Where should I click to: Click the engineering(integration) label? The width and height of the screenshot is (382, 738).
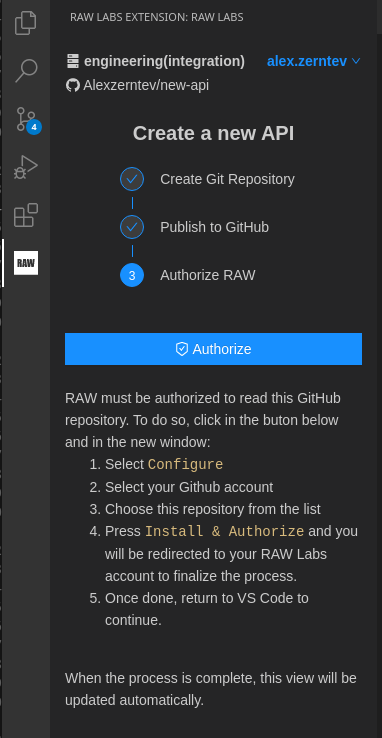click(164, 61)
